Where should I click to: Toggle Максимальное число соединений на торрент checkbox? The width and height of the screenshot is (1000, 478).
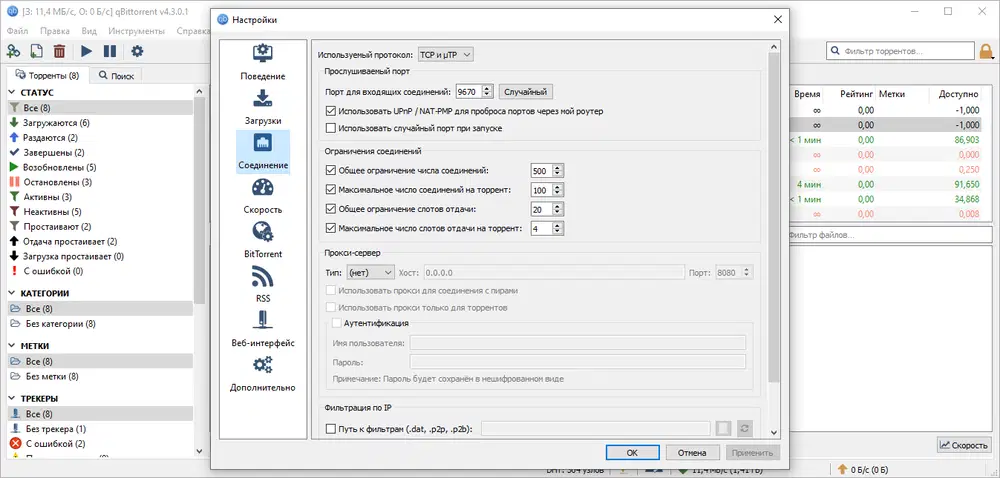[330, 189]
